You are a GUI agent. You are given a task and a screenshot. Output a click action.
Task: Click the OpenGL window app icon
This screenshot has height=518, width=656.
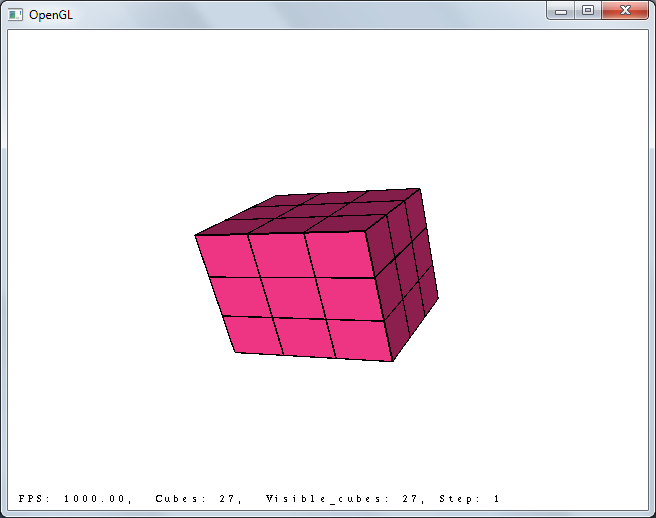pyautogui.click(x=15, y=15)
